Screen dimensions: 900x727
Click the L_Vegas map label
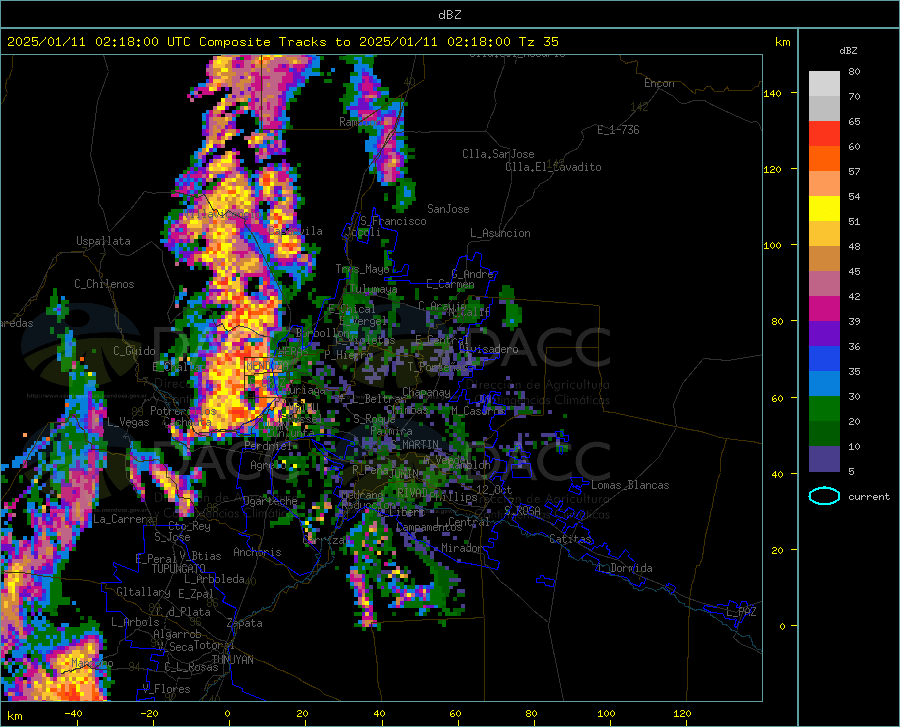pos(128,422)
